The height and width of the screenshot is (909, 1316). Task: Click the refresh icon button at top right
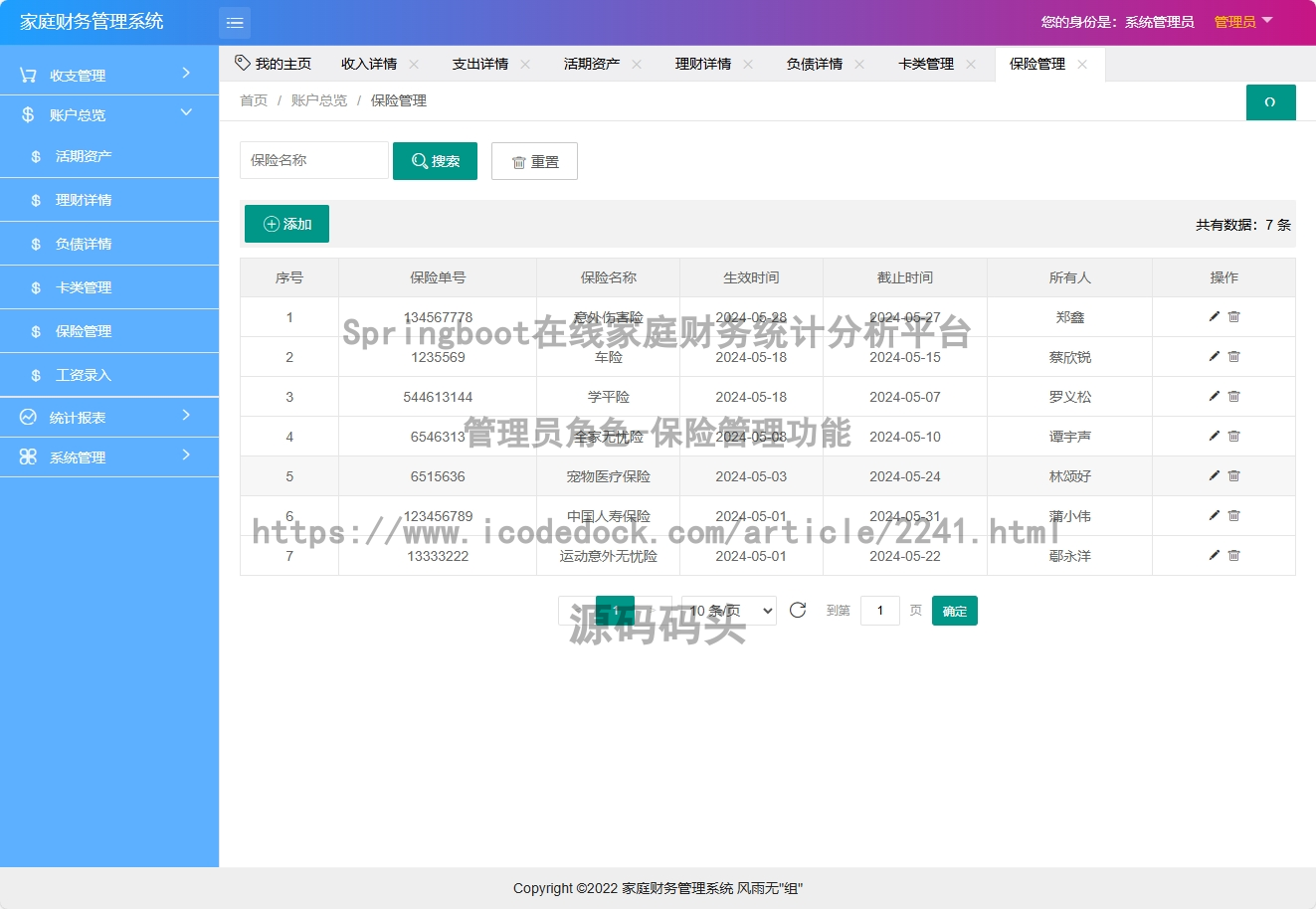tap(1270, 102)
